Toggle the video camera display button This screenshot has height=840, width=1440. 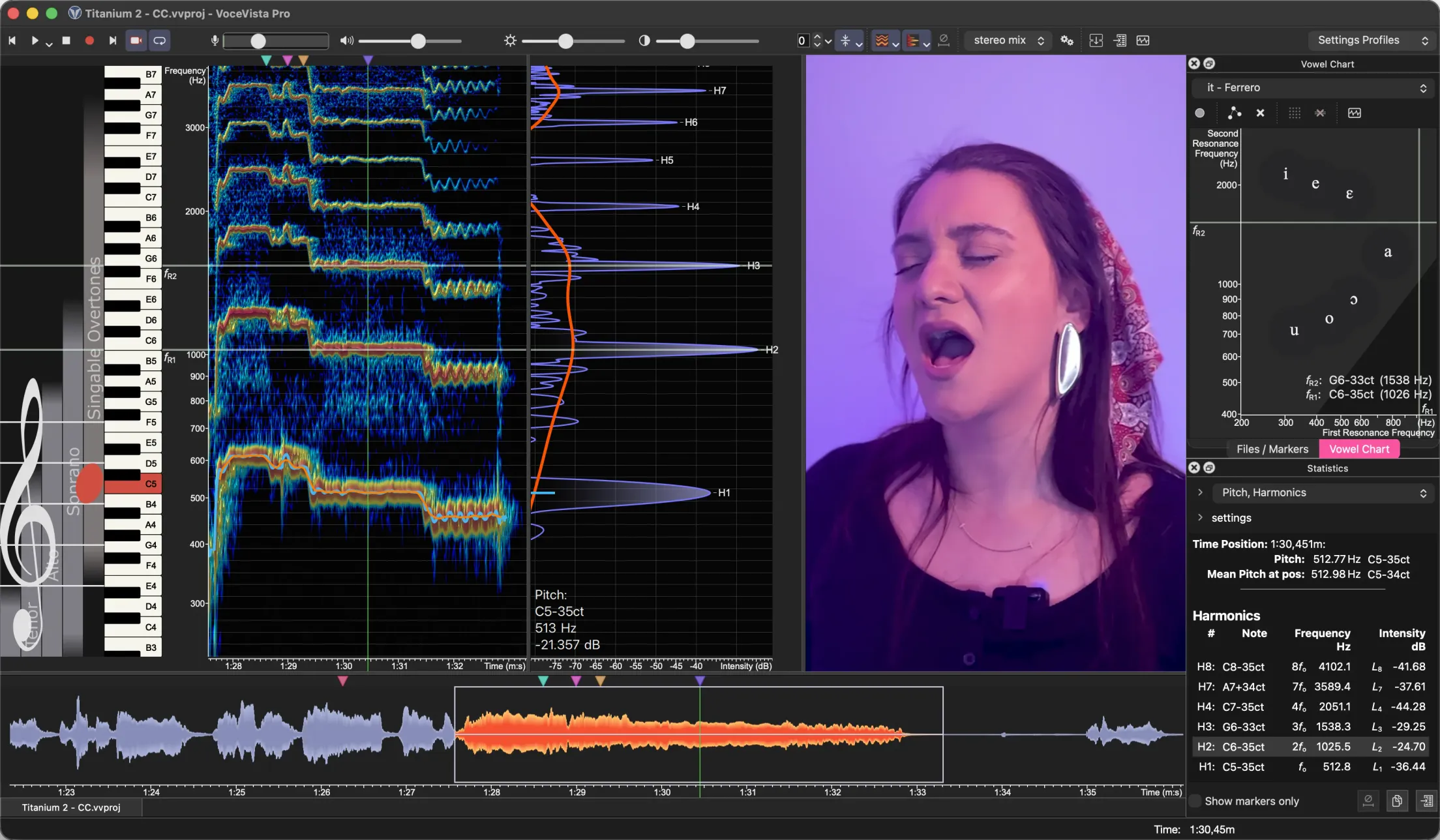(x=136, y=40)
